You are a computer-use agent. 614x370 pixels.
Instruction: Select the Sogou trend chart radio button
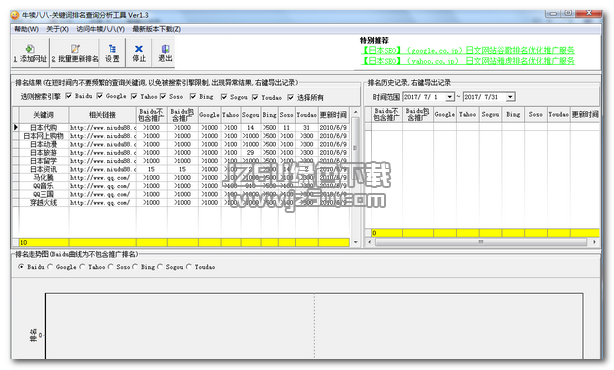coord(160,267)
